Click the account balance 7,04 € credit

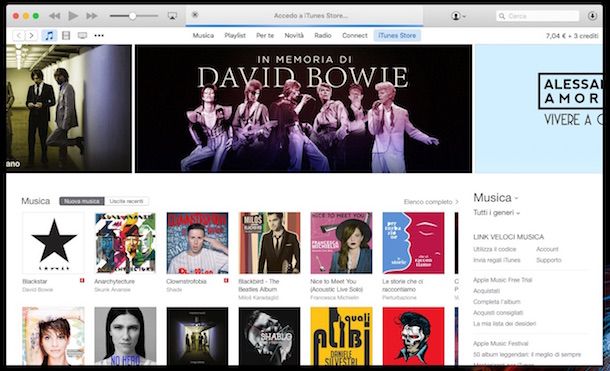pos(572,36)
